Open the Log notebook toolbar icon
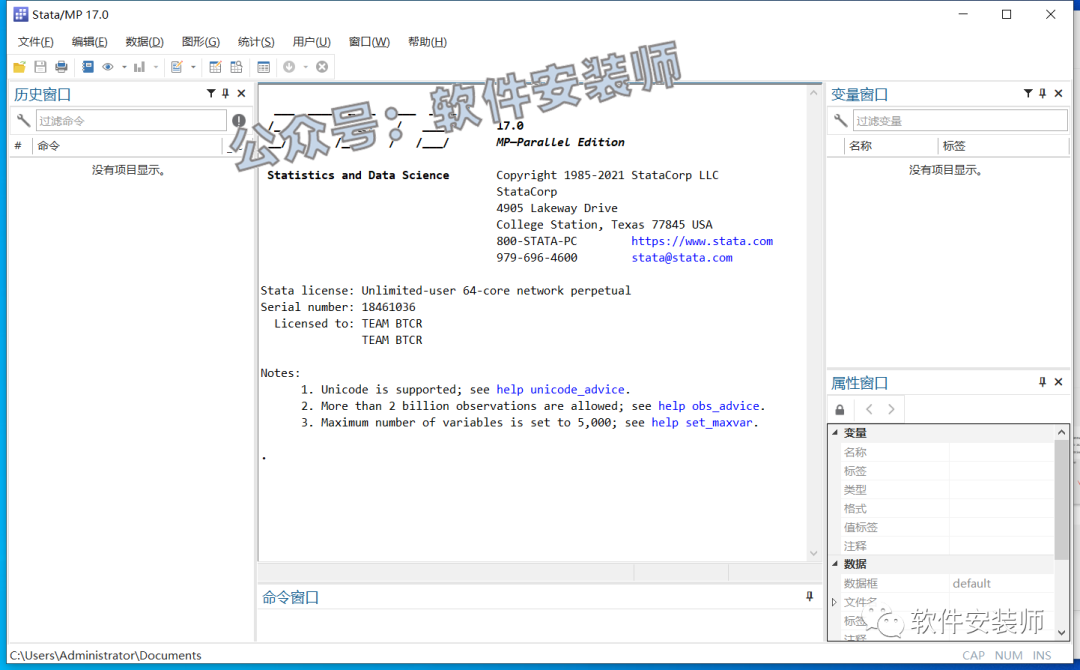The width and height of the screenshot is (1080, 670). pyautogui.click(x=87, y=67)
